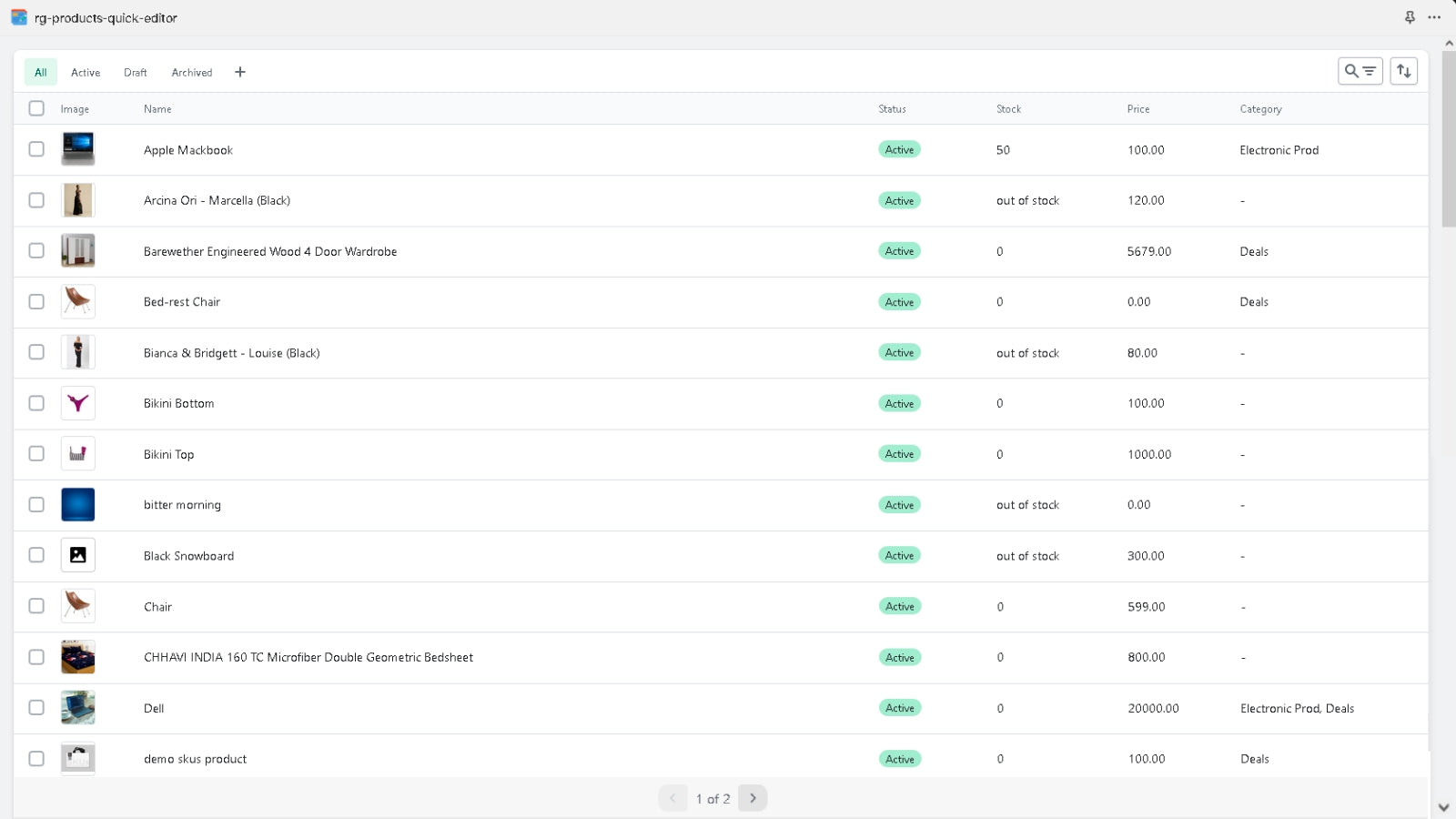Switch to the Archived tab

tap(191, 72)
